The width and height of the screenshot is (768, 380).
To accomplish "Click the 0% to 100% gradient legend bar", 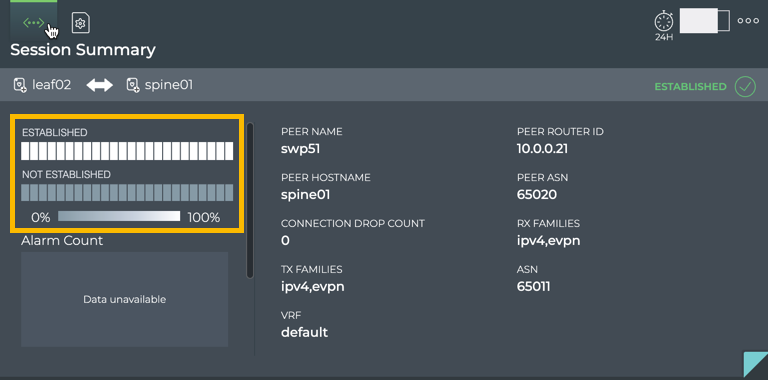I will (x=119, y=216).
